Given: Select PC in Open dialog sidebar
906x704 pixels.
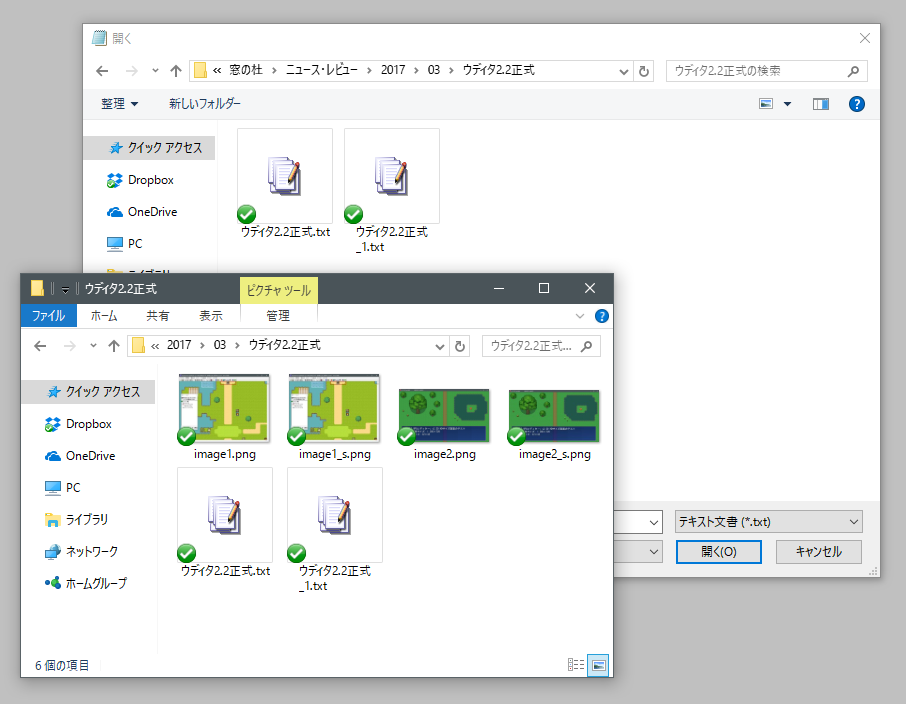Looking at the screenshot, I should click(124, 244).
